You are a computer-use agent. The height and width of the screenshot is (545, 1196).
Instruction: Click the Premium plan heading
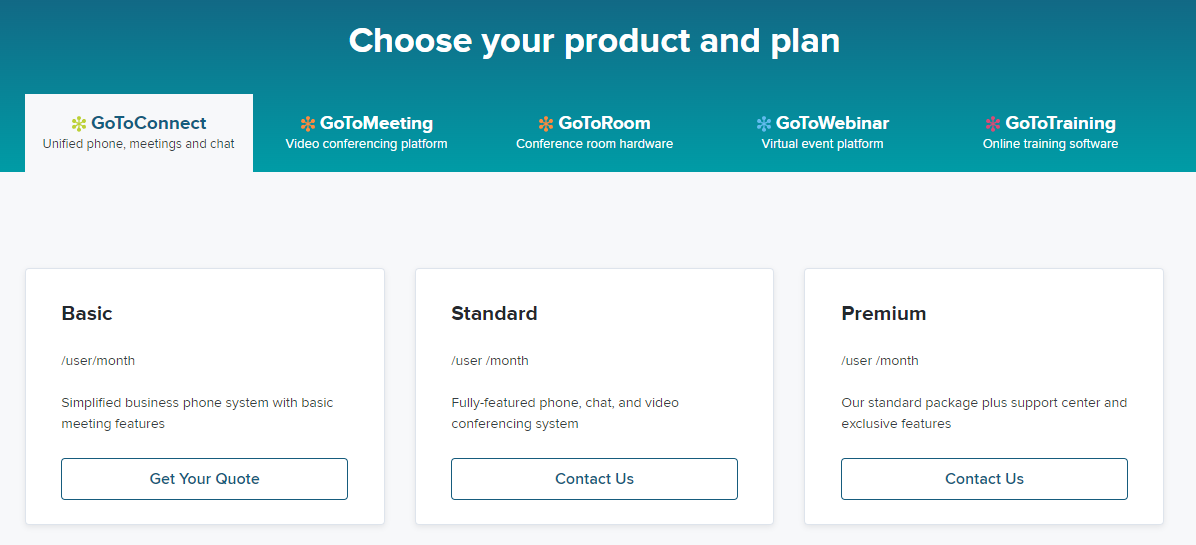pyautogui.click(x=883, y=314)
